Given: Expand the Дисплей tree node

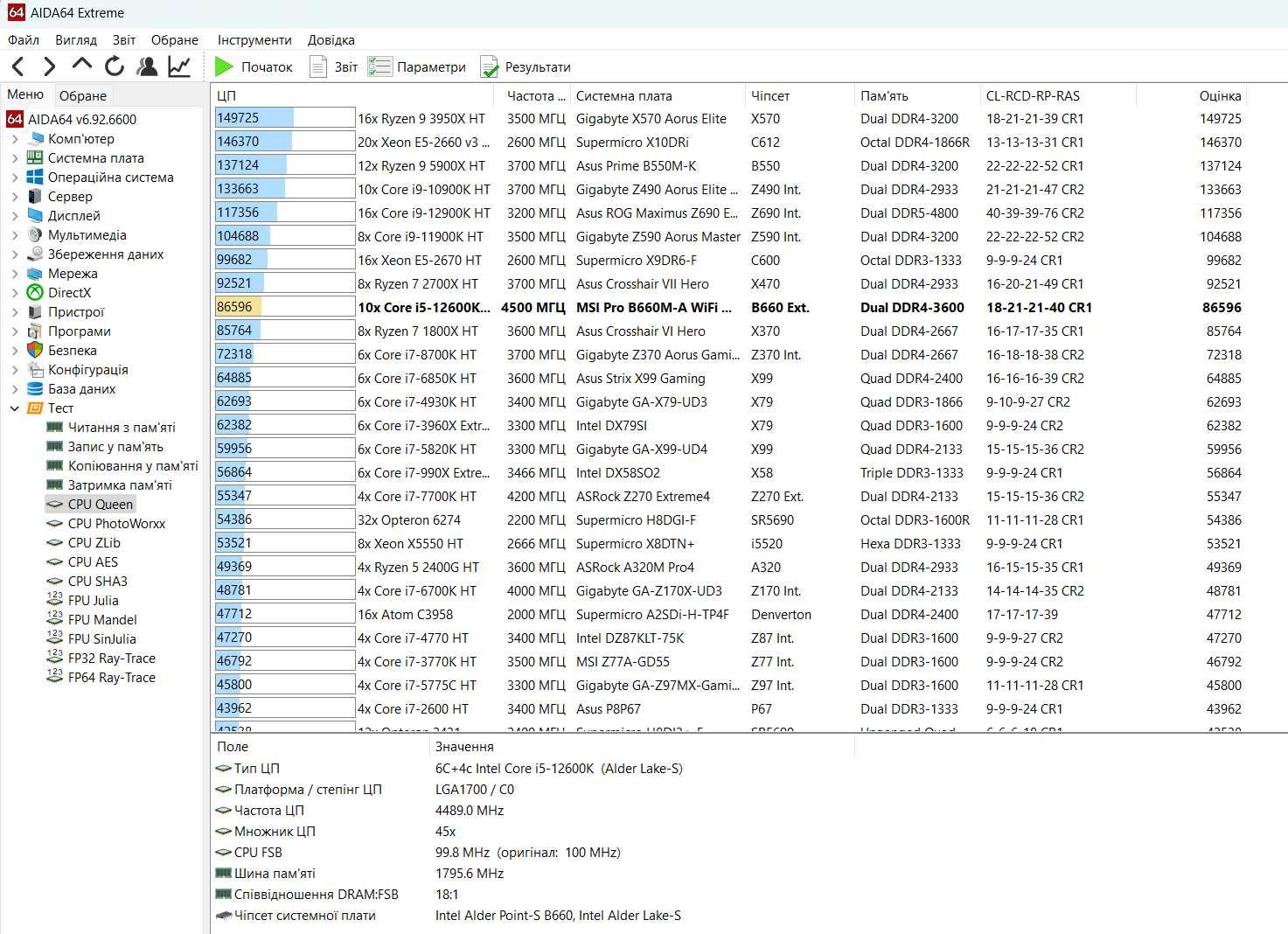Looking at the screenshot, I should tap(15, 216).
